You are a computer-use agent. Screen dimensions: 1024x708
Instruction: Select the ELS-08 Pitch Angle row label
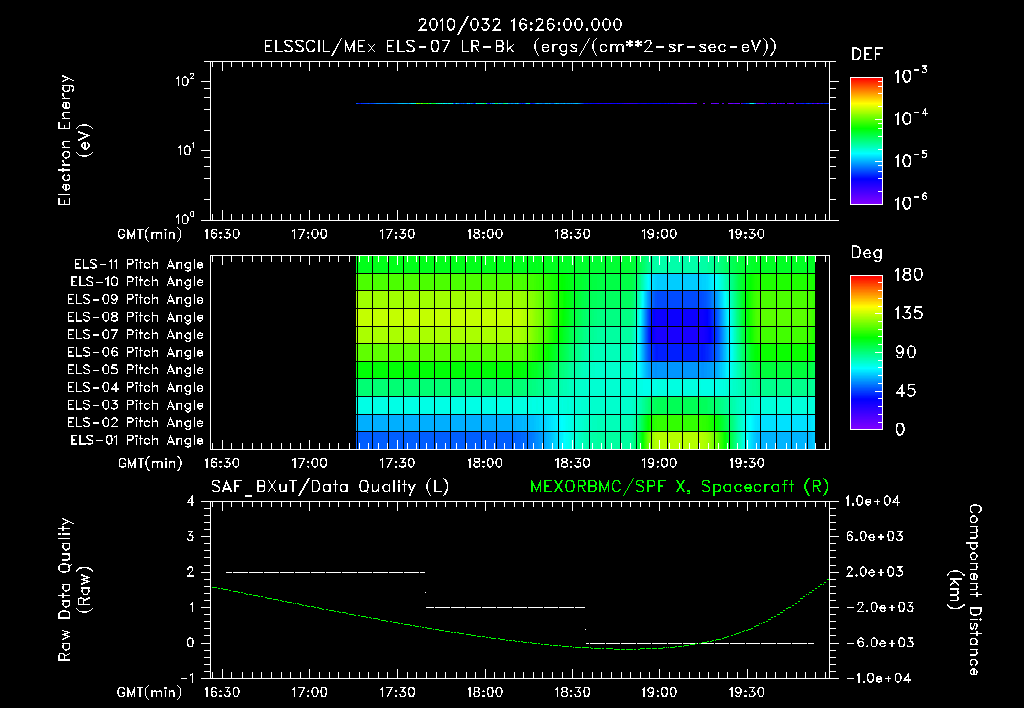136,317
